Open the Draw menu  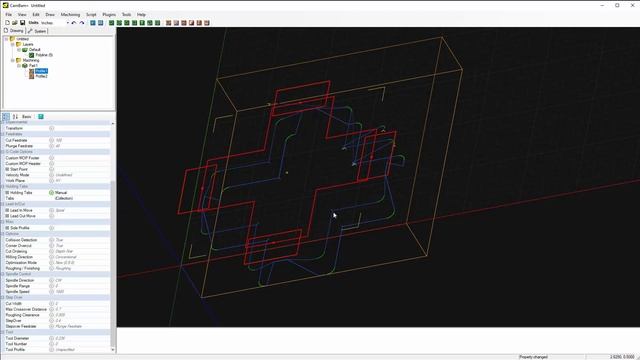[50, 14]
